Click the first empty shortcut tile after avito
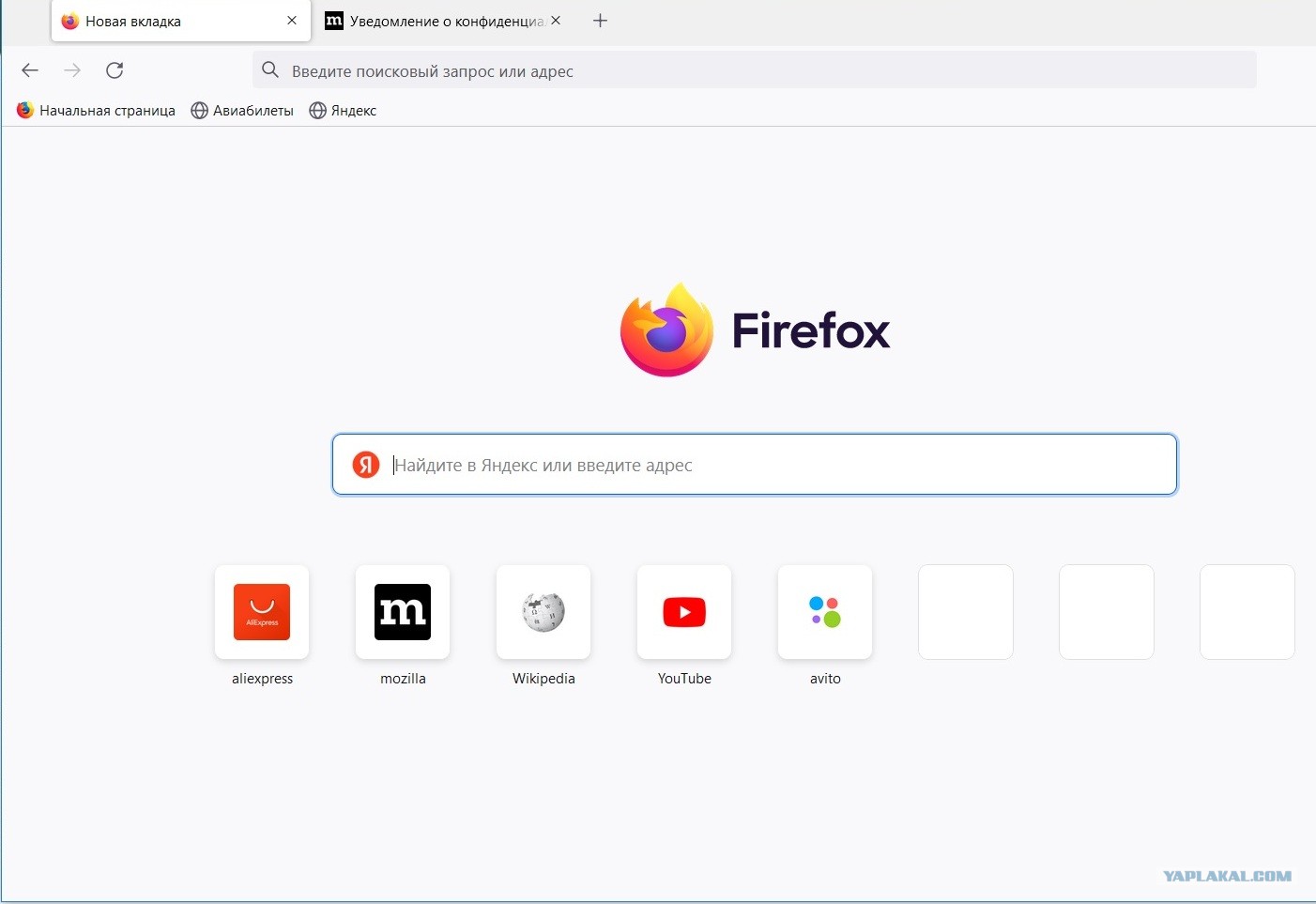The height and width of the screenshot is (904, 1316). coord(966,612)
